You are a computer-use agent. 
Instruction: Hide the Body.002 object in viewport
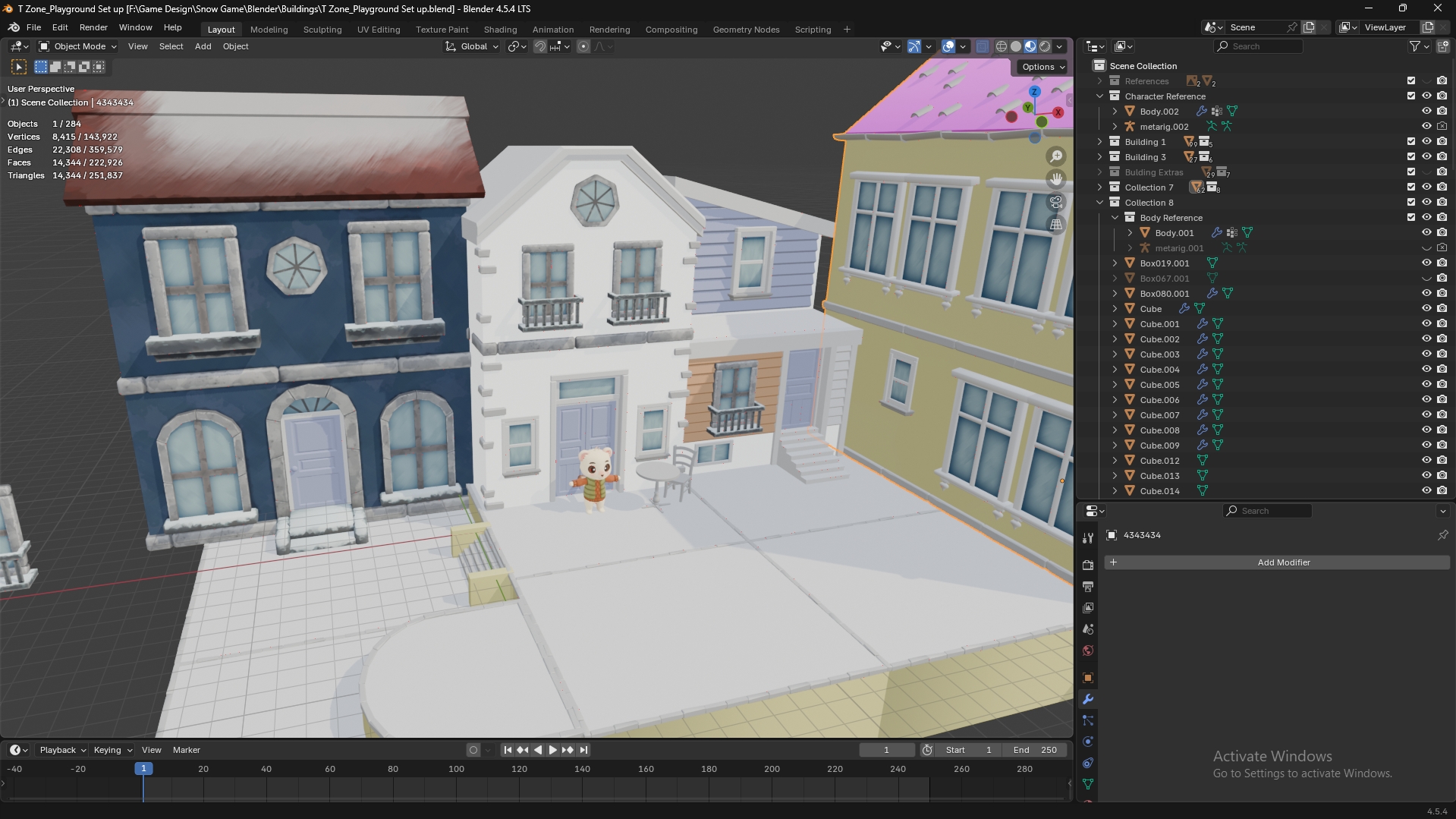(1426, 112)
